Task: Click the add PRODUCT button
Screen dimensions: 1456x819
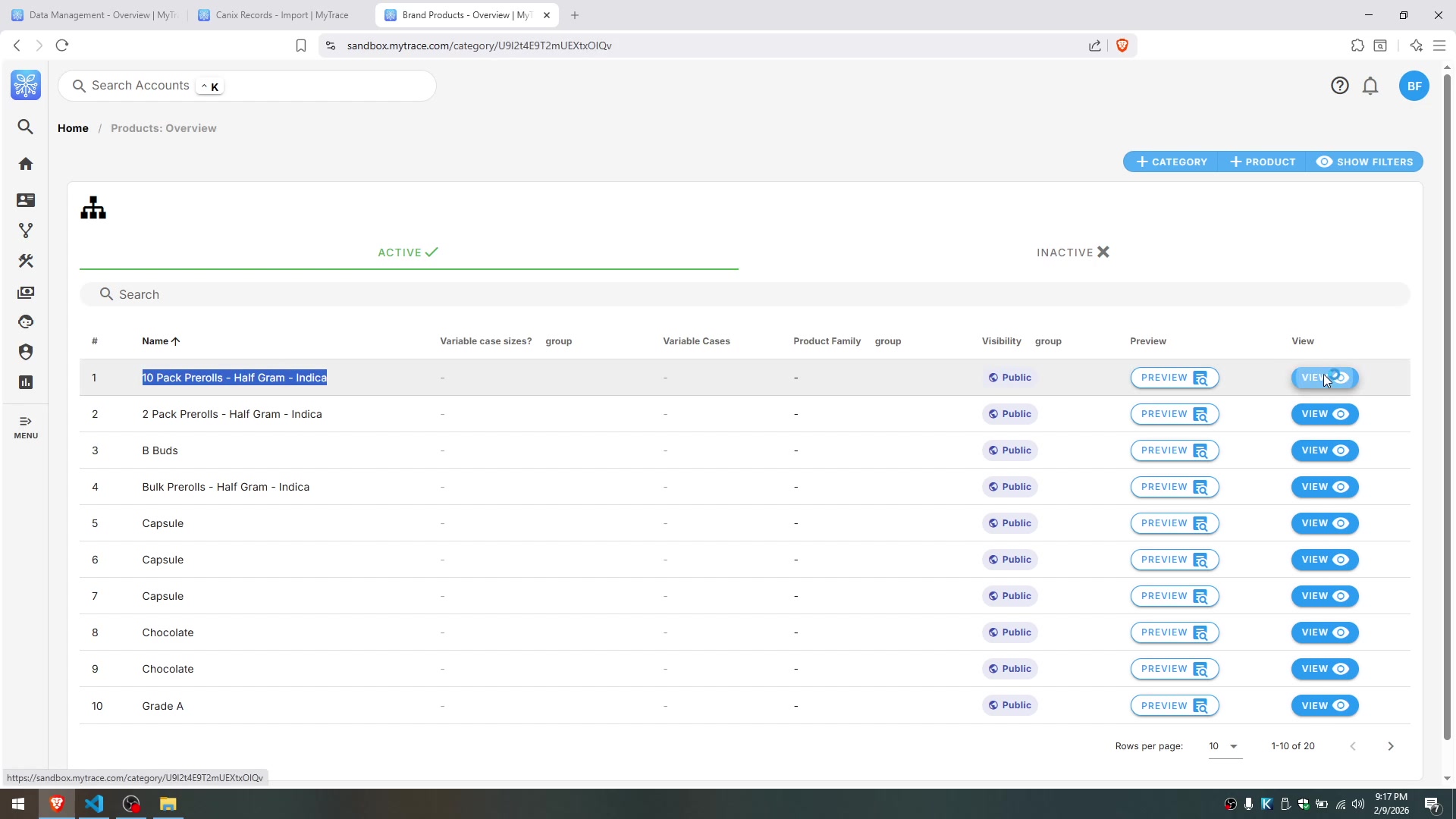Action: (x=1262, y=162)
